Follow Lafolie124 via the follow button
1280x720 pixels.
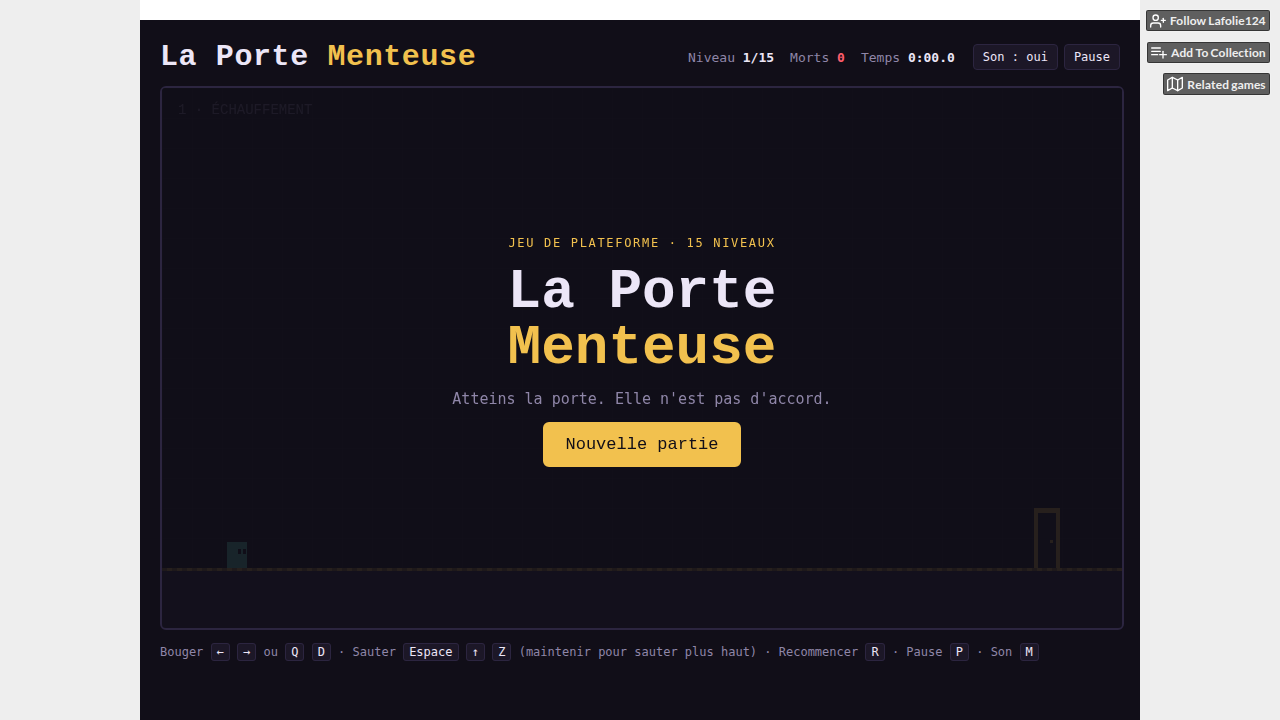pos(1208,21)
